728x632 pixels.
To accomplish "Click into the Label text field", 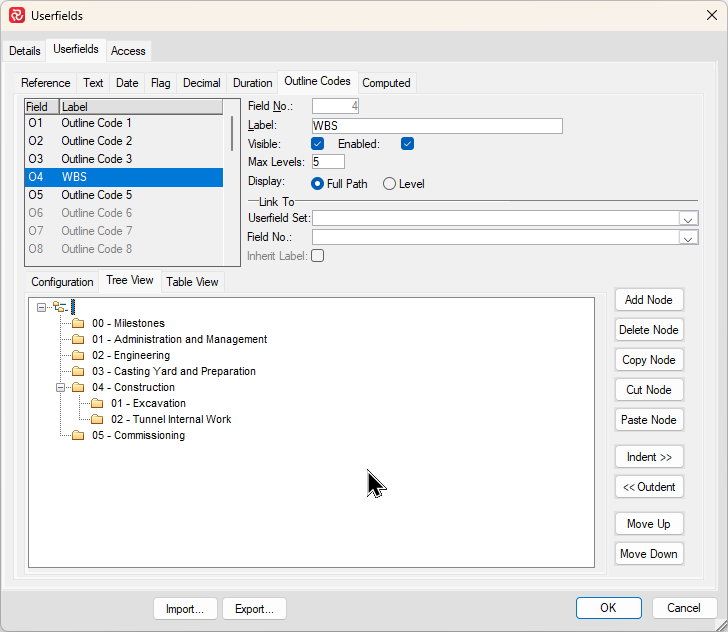I will click(x=437, y=126).
